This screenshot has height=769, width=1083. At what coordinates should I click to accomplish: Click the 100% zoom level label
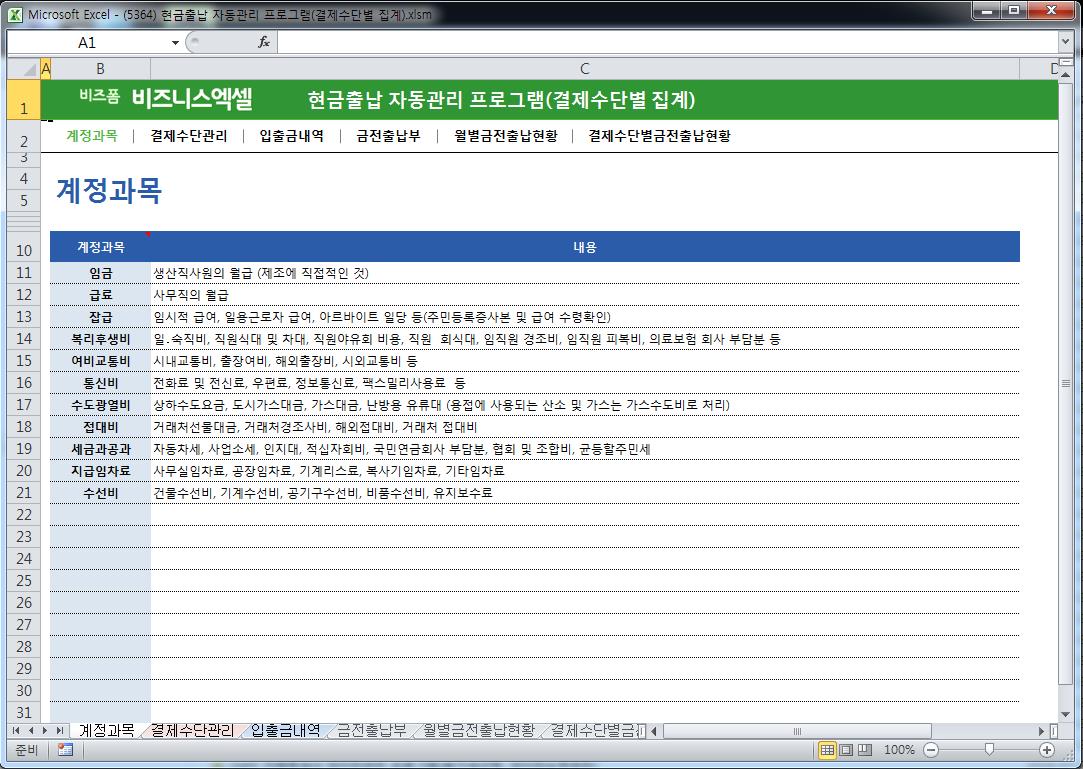pos(899,750)
